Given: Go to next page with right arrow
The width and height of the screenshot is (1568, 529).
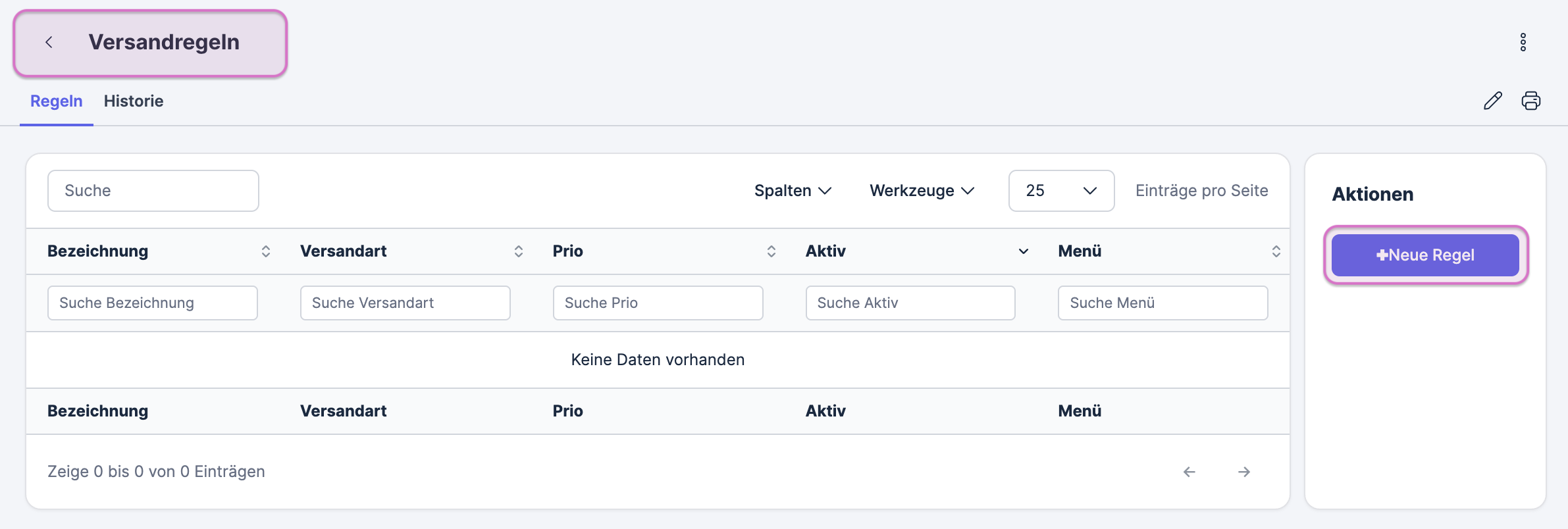Looking at the screenshot, I should (1243, 472).
